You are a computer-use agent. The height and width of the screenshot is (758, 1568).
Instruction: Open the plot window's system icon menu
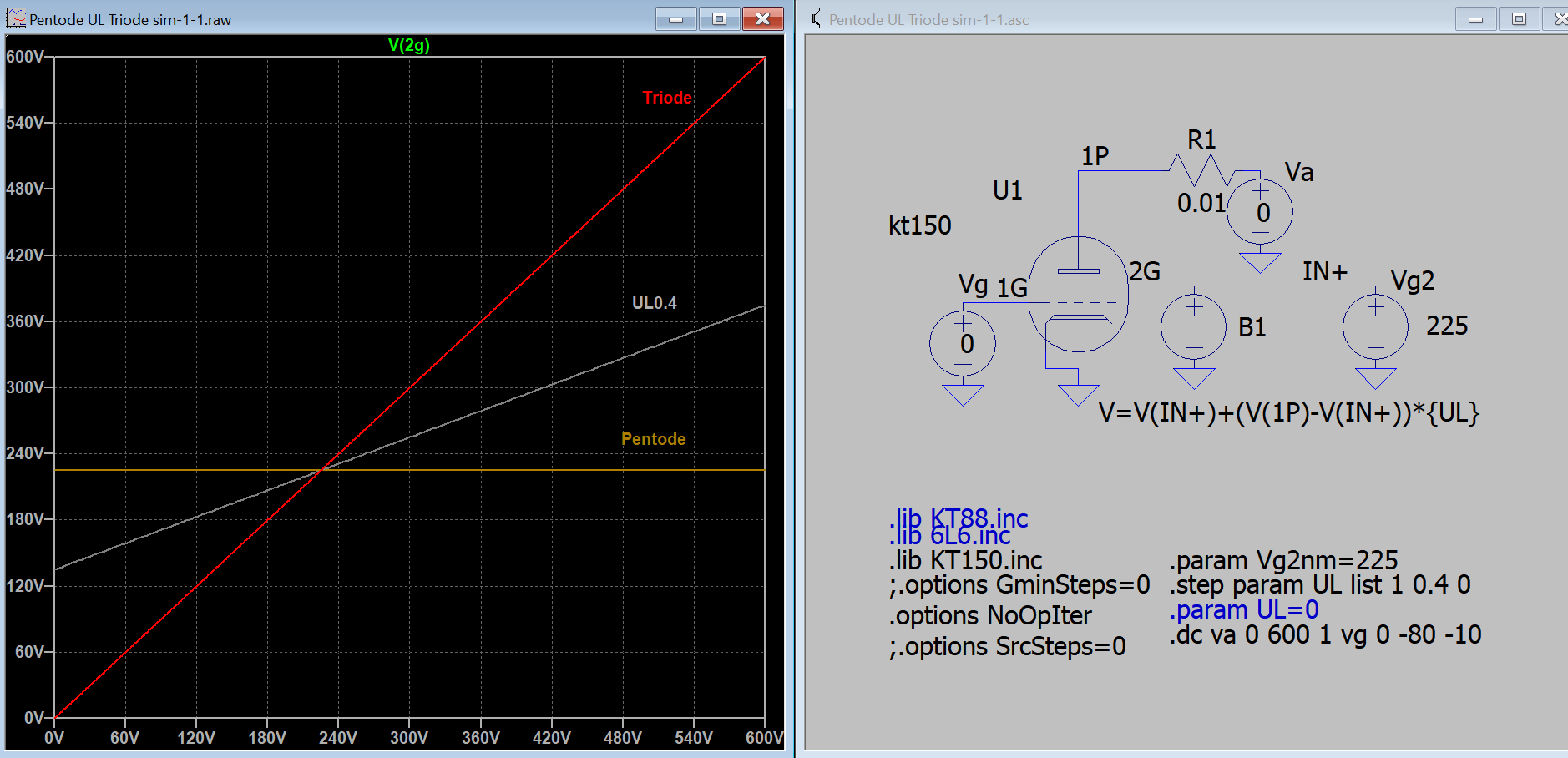(16, 18)
